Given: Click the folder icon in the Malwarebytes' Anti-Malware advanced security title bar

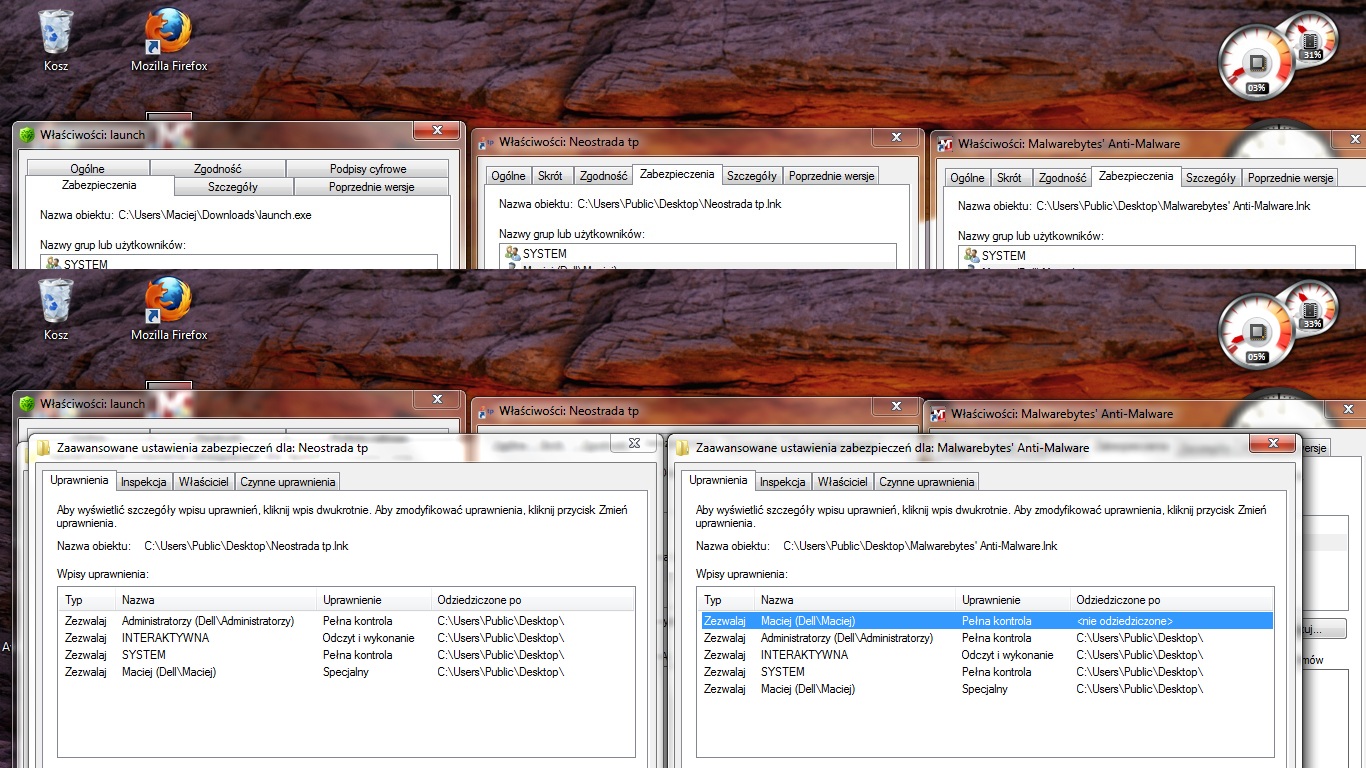Looking at the screenshot, I should pos(682,448).
